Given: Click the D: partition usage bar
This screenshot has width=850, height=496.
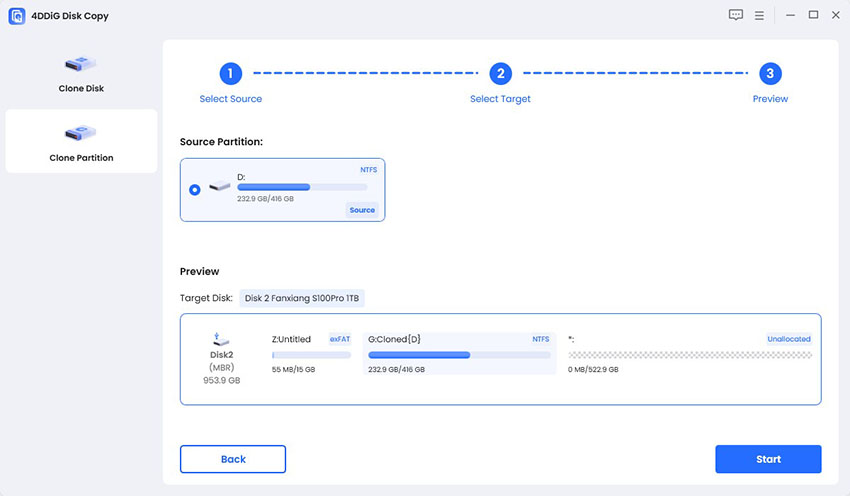Looking at the screenshot, I should [302, 187].
